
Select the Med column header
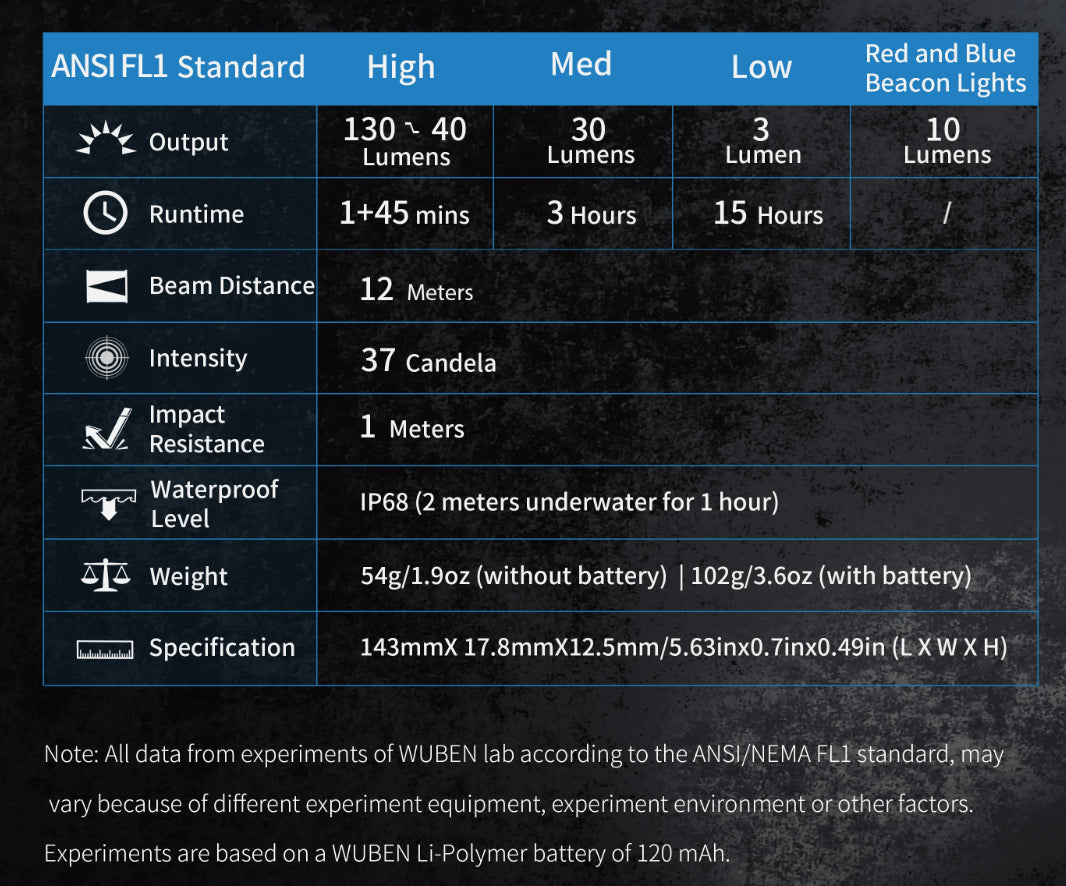coord(580,65)
